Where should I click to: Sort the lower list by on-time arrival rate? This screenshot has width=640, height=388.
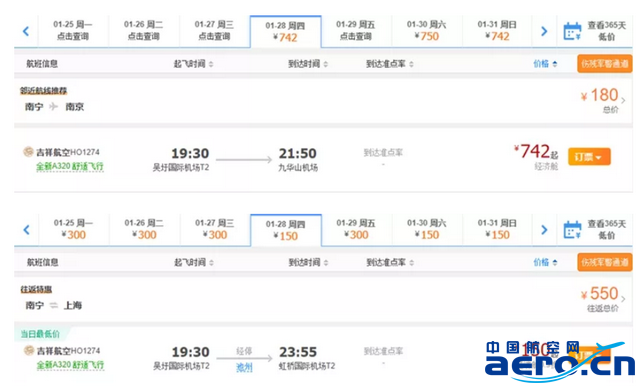coord(390,262)
